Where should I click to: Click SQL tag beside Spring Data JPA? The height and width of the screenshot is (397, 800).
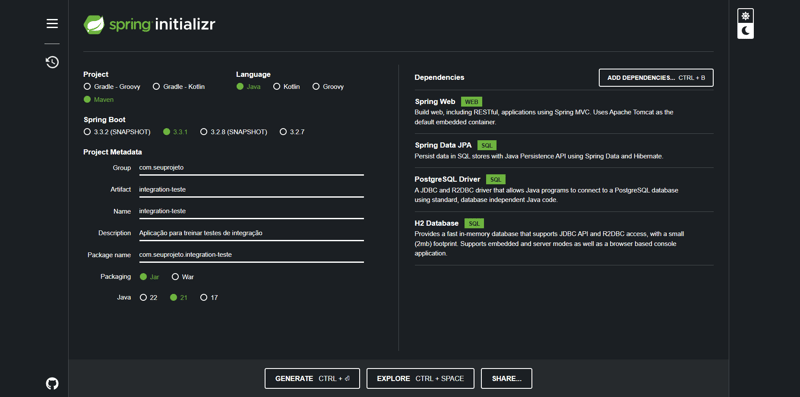tap(487, 145)
